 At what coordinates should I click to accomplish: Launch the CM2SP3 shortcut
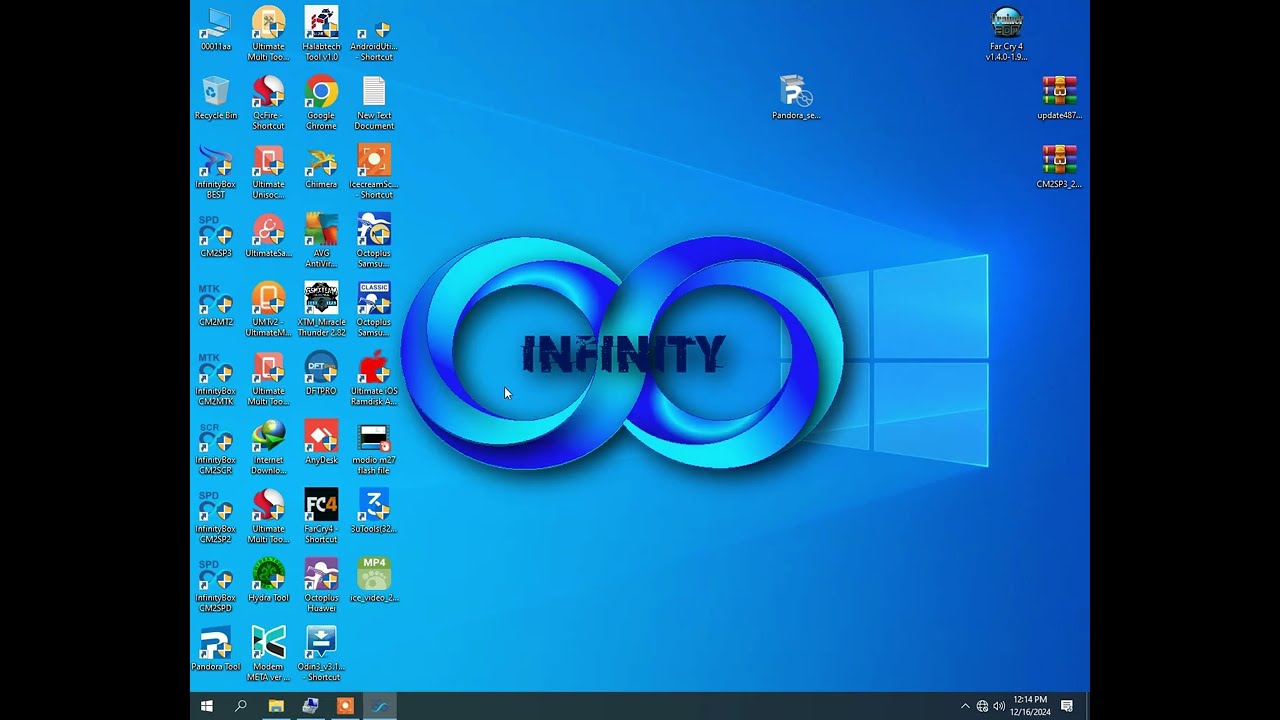[215, 235]
